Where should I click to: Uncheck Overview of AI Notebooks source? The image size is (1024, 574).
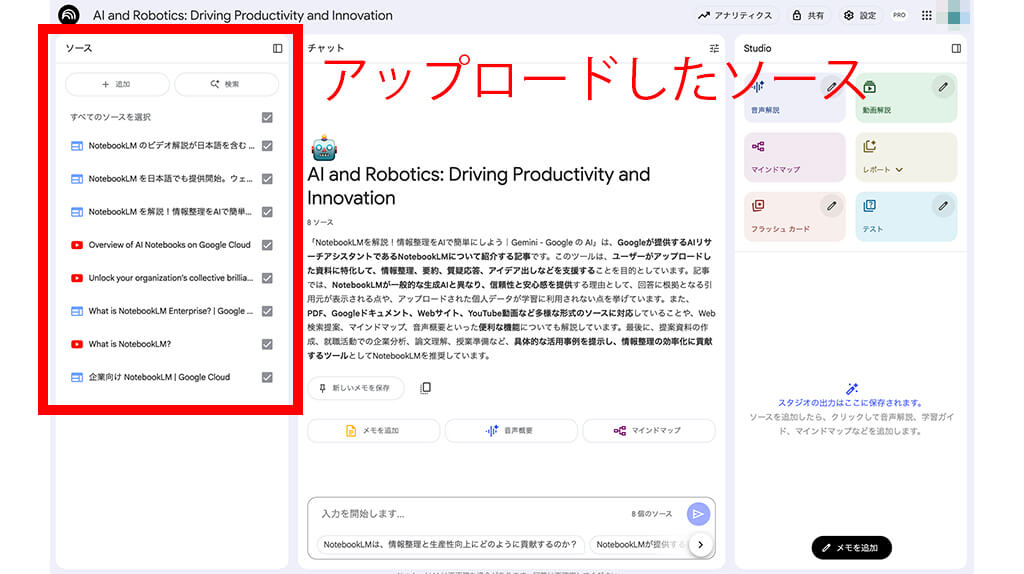267,245
